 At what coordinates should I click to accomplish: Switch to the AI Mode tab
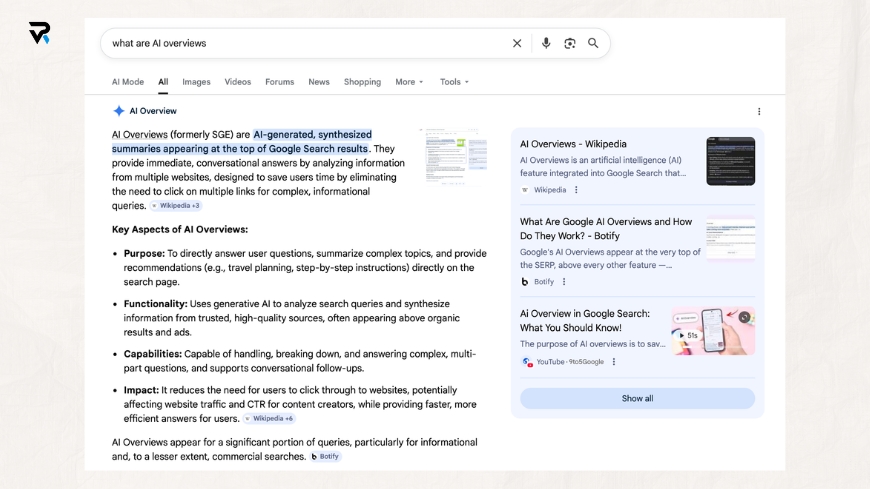pyautogui.click(x=128, y=82)
